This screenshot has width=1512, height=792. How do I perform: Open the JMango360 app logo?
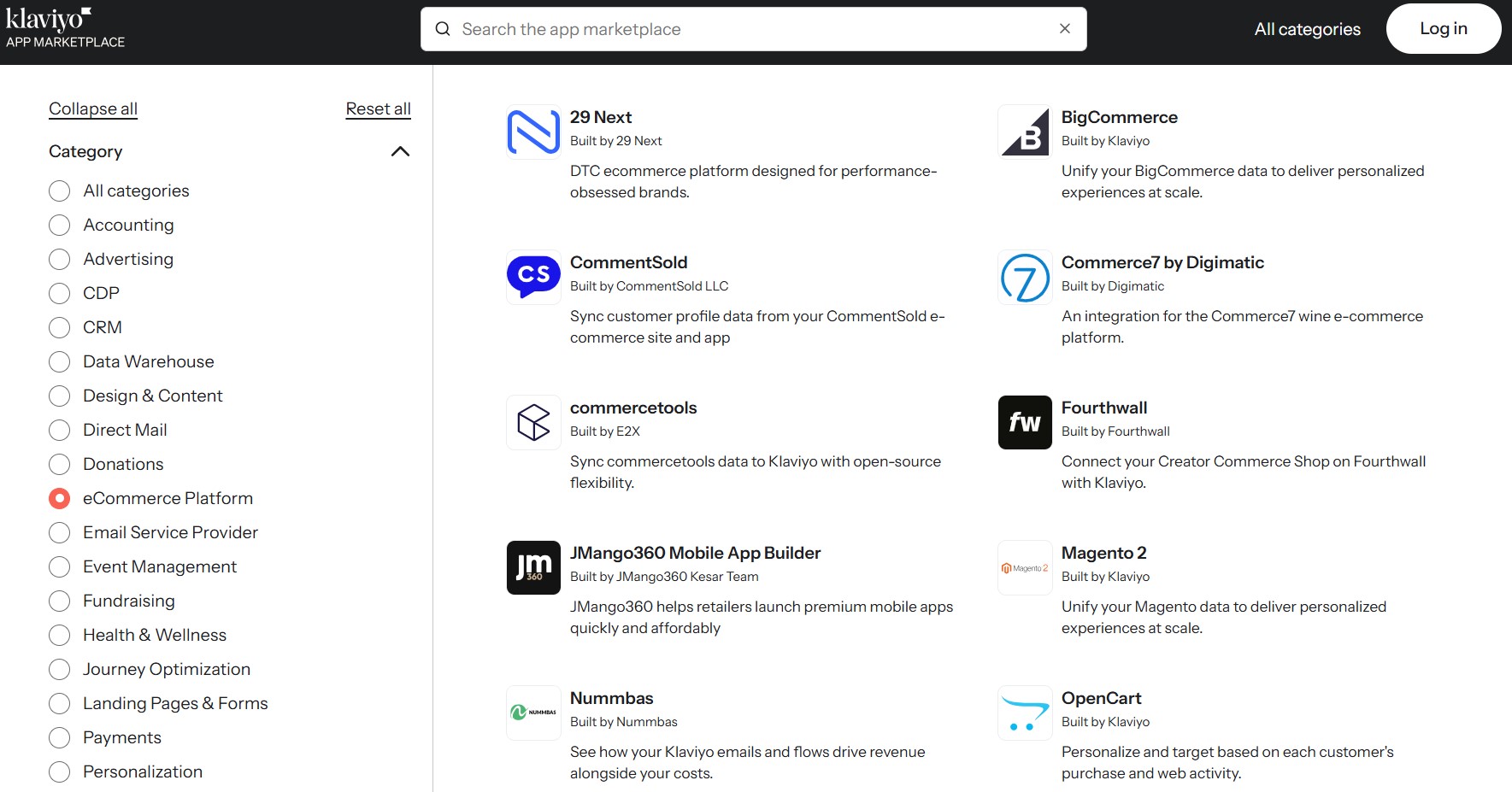(x=533, y=567)
